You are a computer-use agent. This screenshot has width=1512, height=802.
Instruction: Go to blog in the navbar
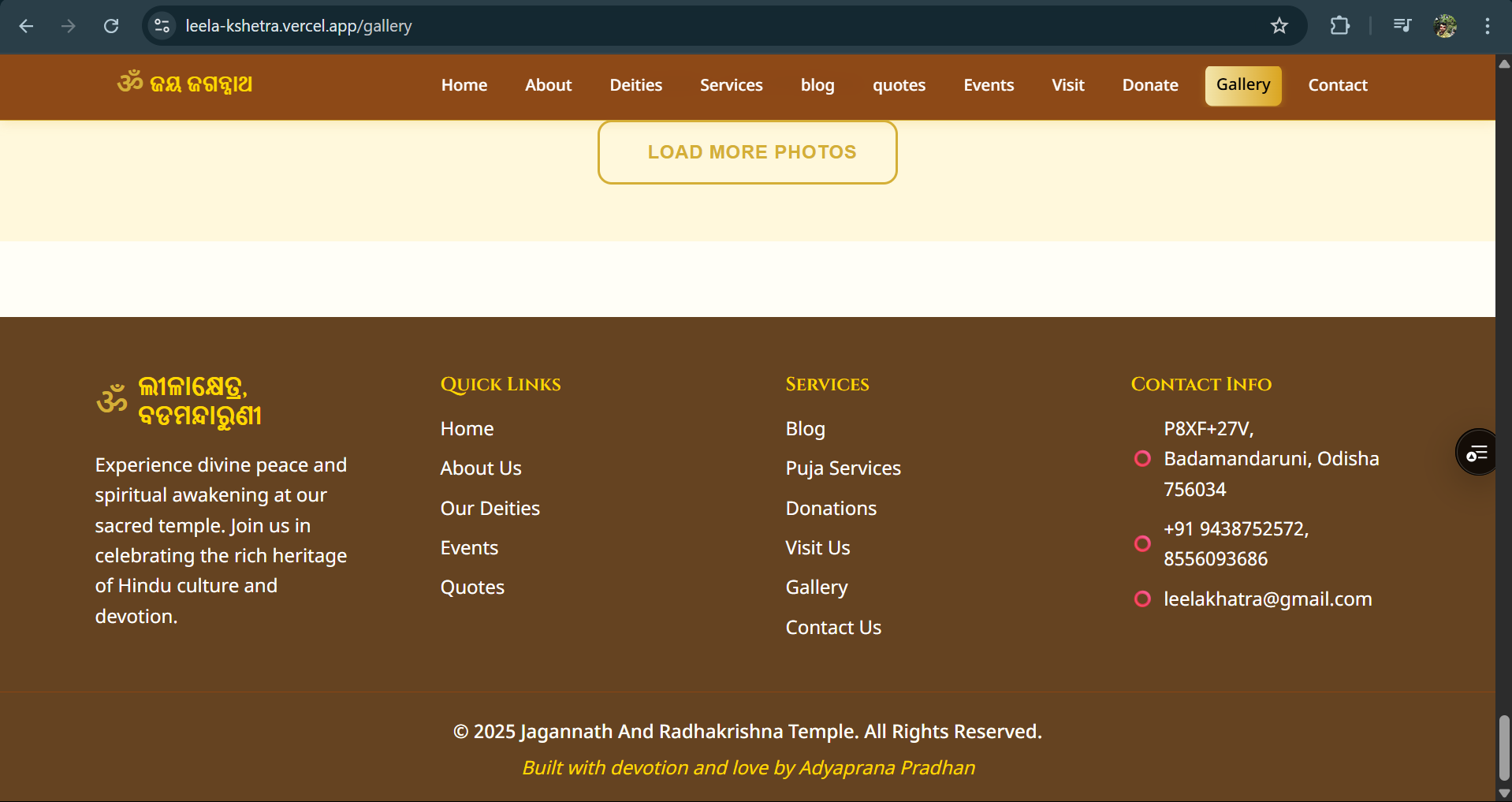pyautogui.click(x=817, y=85)
